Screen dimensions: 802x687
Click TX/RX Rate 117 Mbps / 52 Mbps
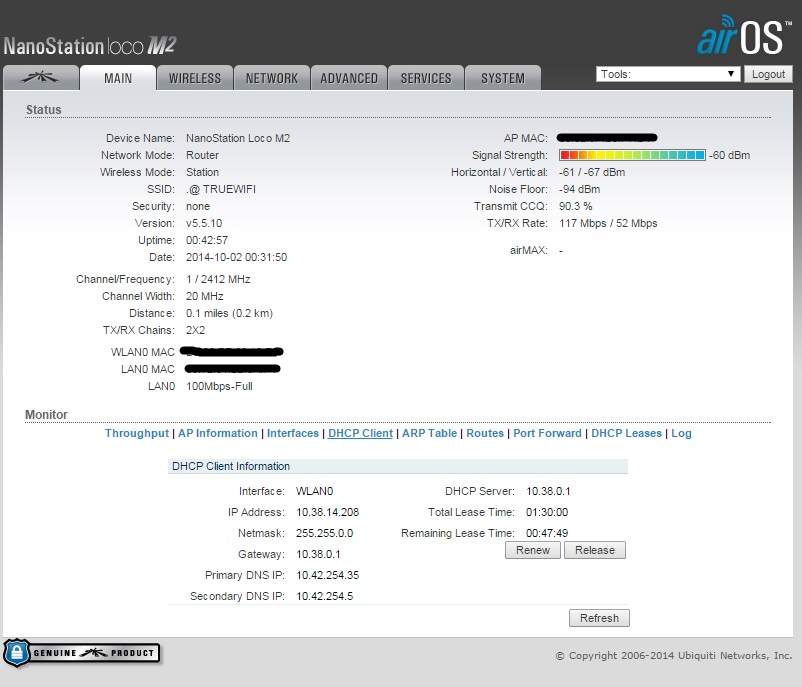point(608,223)
